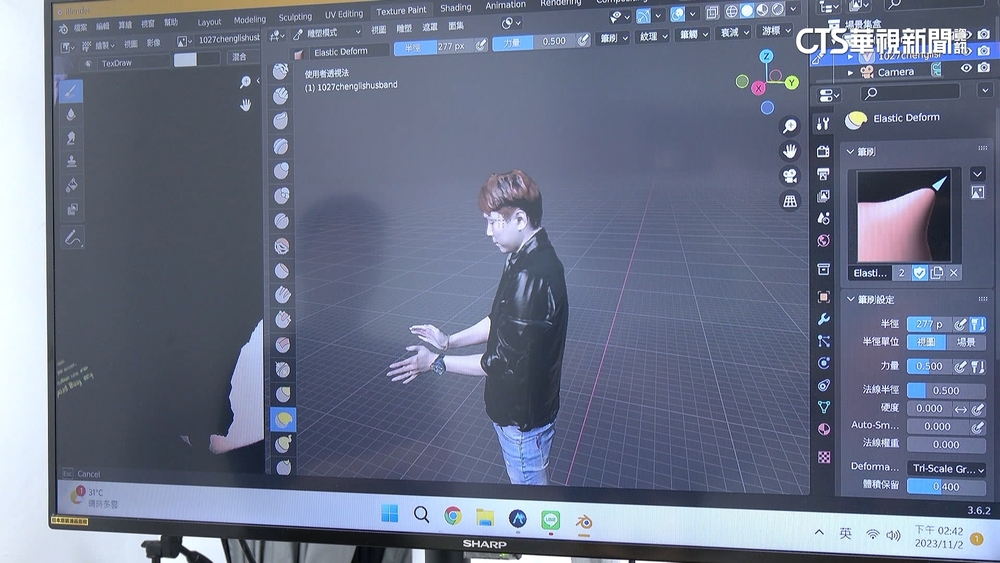The width and height of the screenshot is (1000, 563).
Task: Open the Render properties tab
Action: 823,151
